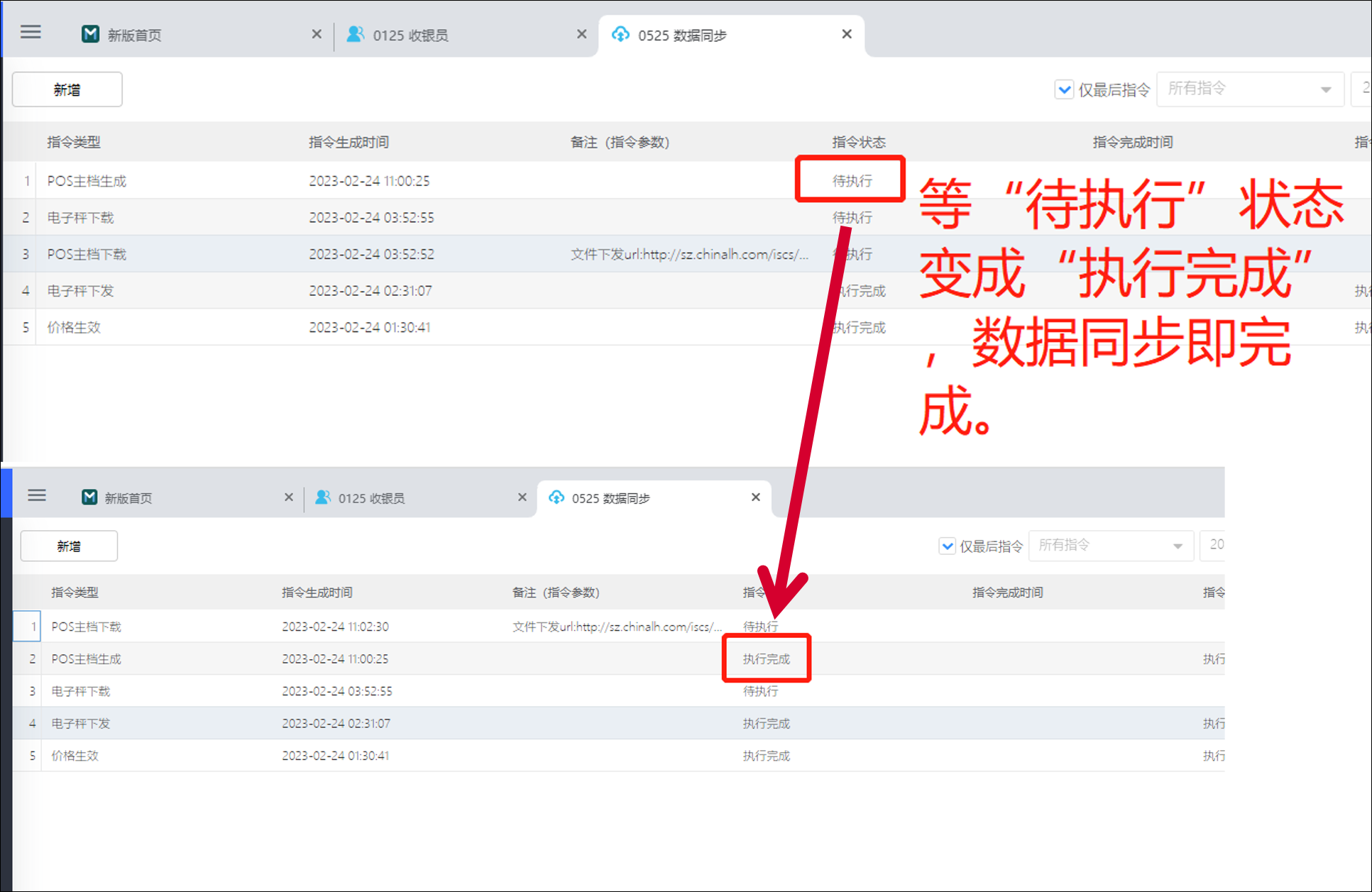This screenshot has height=892, width=1372.
Task: Click the green M logo on the lower 新版首页 tab
Action: [89, 497]
